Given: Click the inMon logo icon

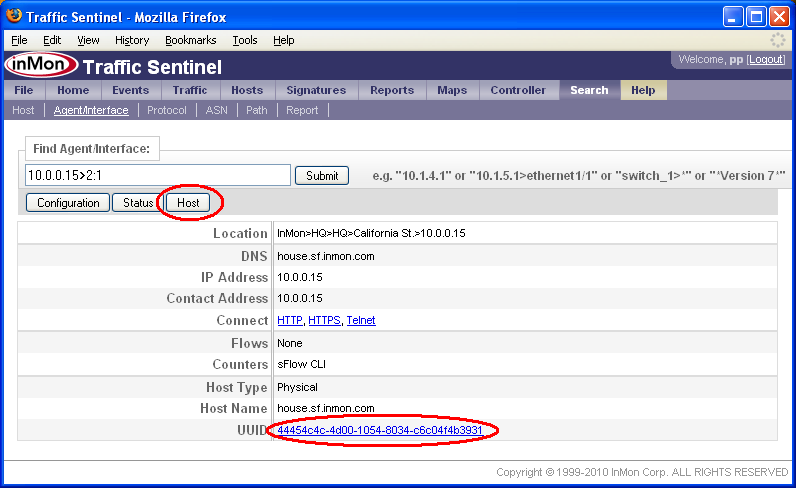Looking at the screenshot, I should pos(40,67).
